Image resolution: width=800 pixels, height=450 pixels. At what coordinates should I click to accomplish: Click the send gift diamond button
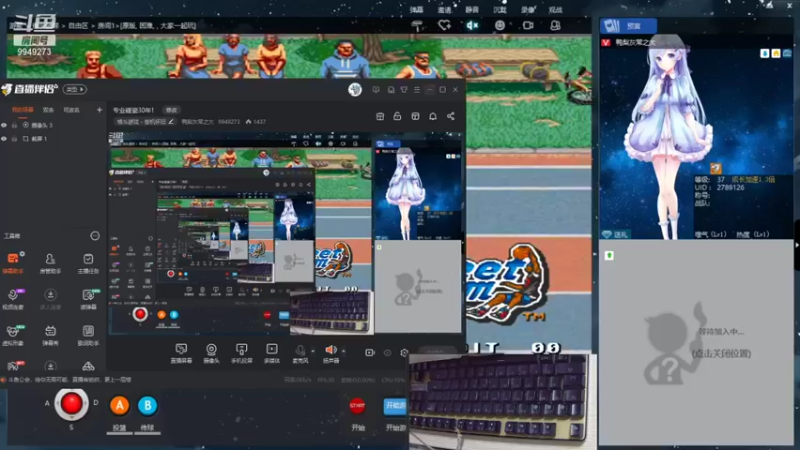tap(616, 234)
